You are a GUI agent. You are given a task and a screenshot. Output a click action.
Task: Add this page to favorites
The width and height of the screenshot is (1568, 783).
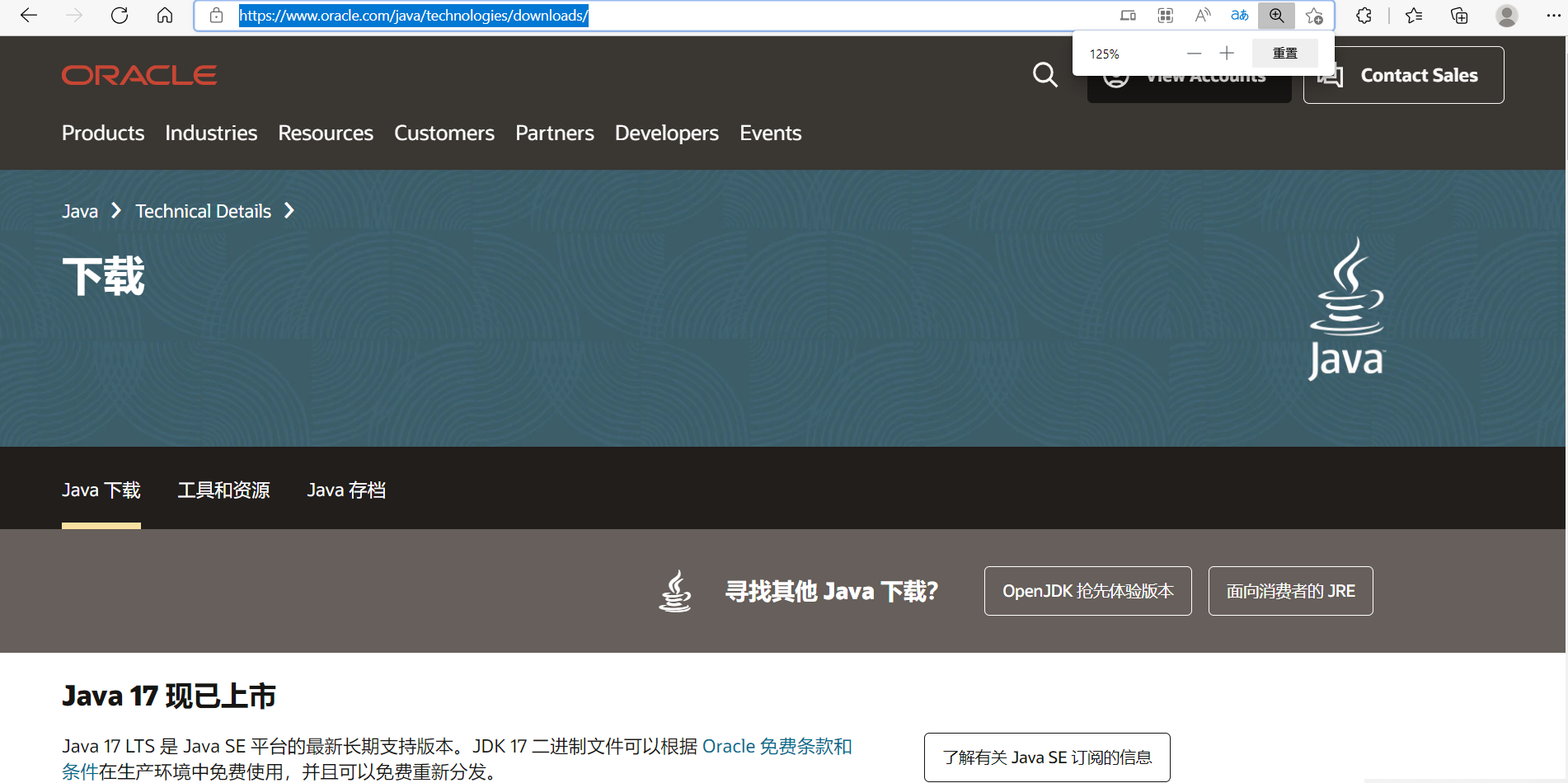1314,16
